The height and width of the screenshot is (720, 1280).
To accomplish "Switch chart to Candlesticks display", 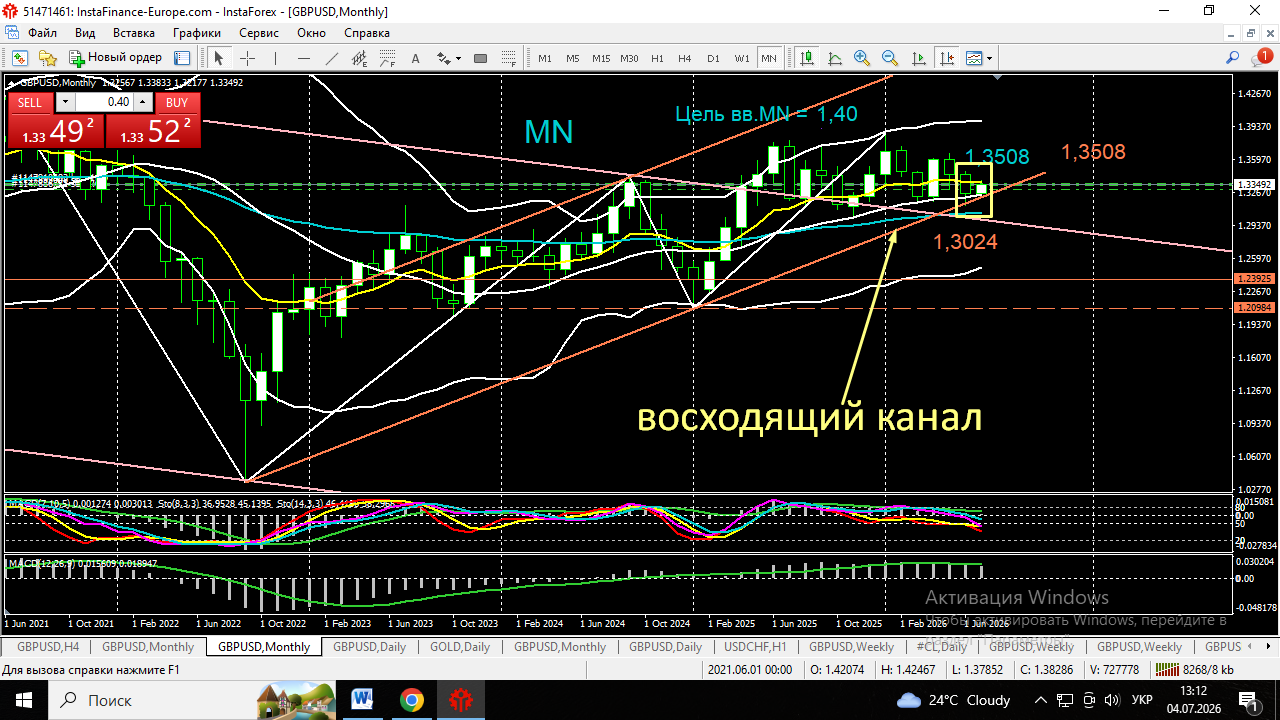I will (x=807, y=58).
